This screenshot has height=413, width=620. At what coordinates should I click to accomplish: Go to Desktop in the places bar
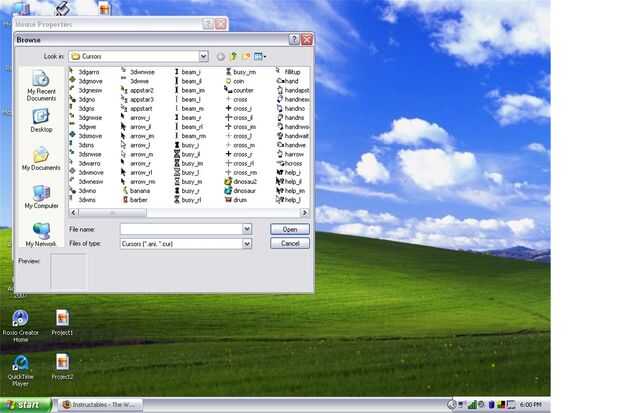click(x=41, y=121)
